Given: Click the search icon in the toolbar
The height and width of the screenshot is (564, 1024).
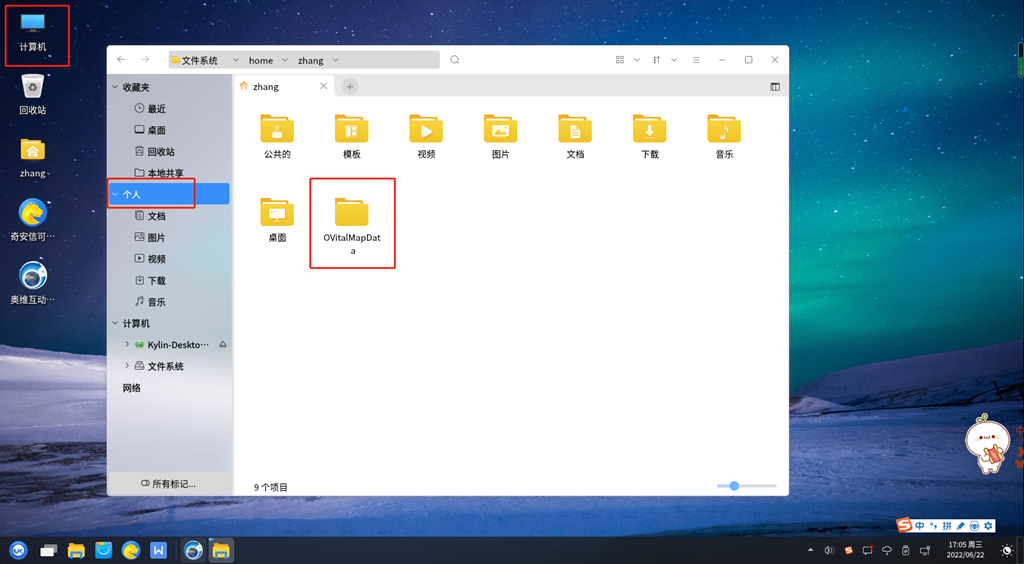Looking at the screenshot, I should point(455,60).
